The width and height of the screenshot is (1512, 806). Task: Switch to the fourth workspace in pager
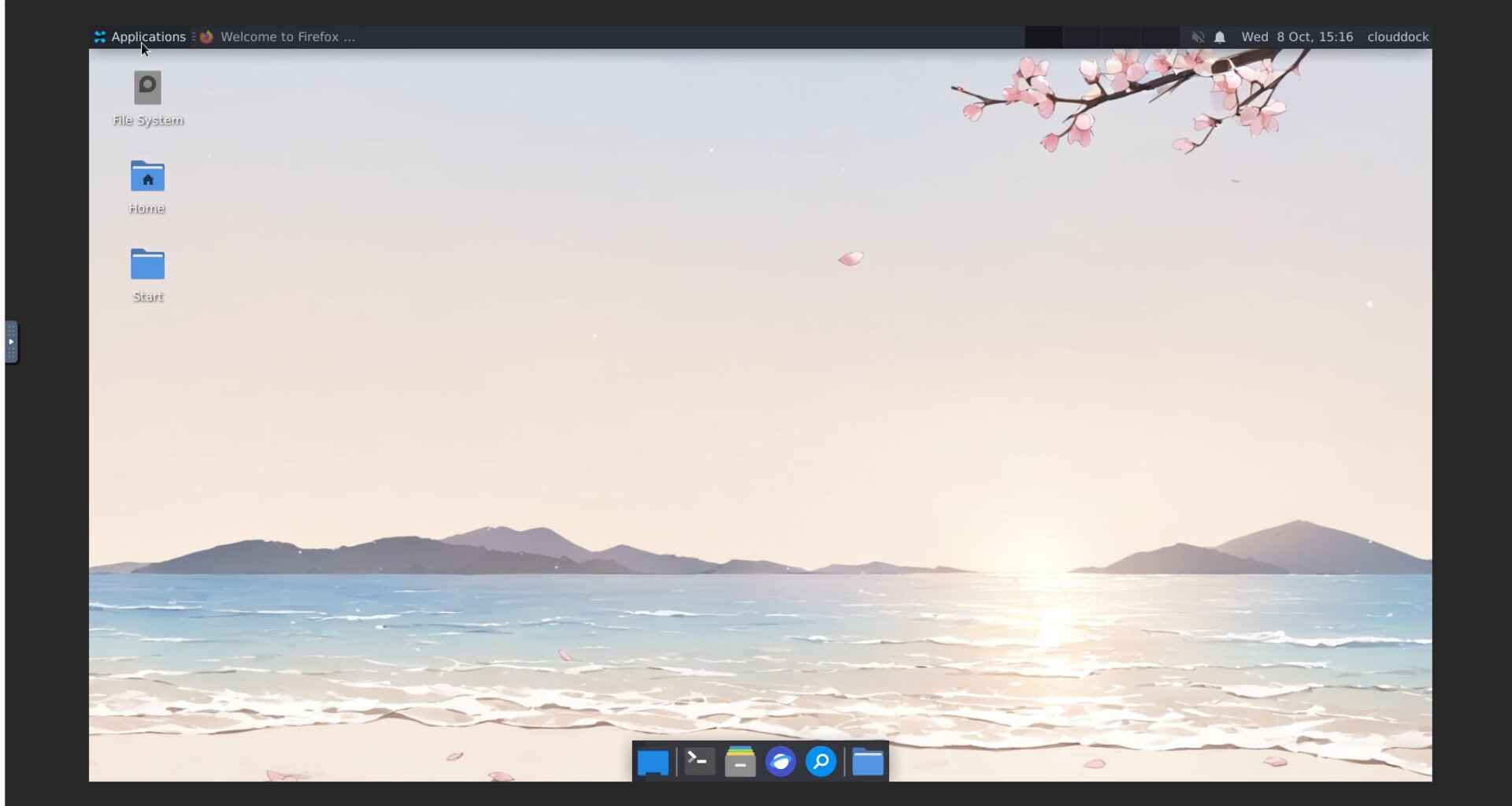1159,37
